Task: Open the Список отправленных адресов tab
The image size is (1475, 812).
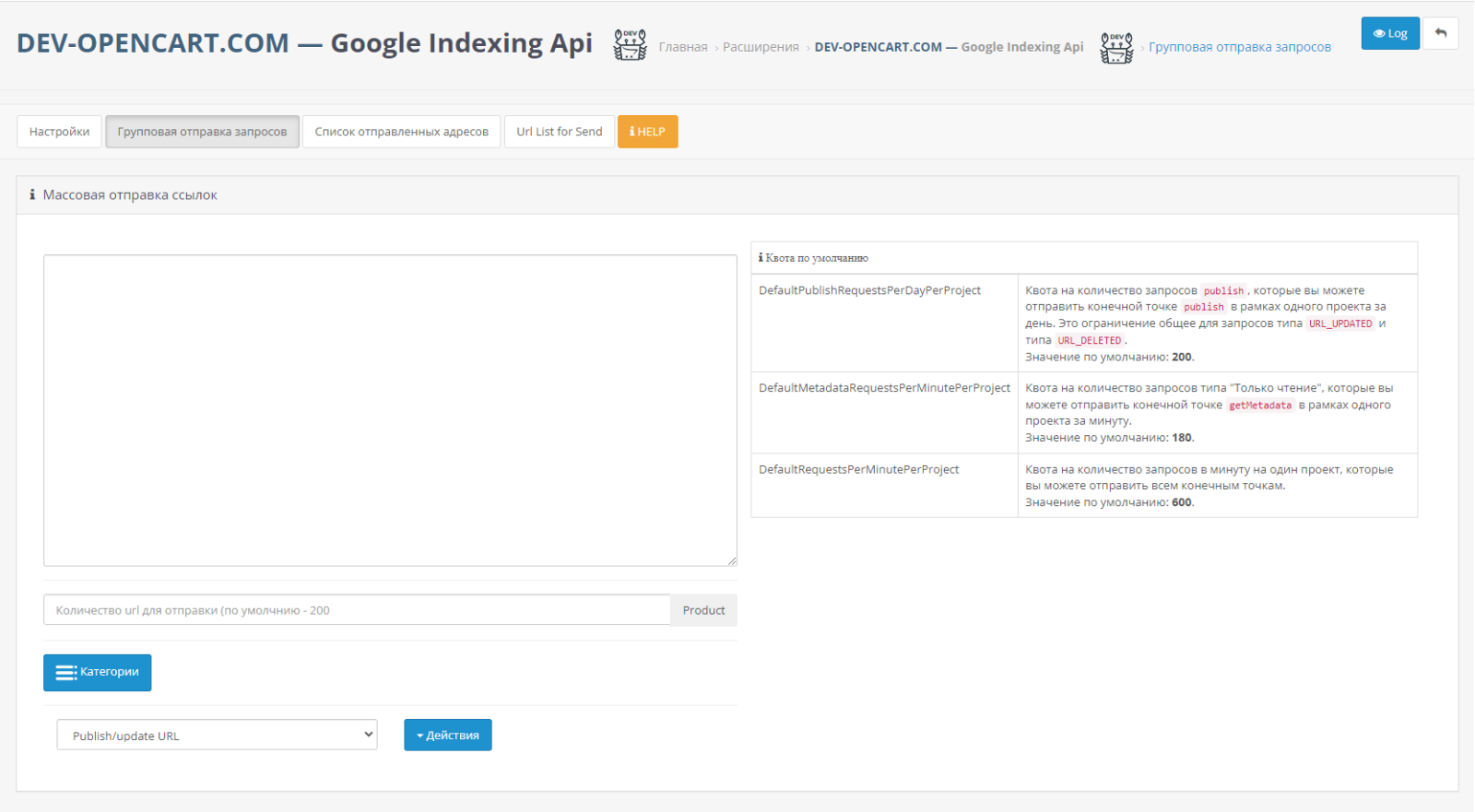Action: tap(401, 132)
